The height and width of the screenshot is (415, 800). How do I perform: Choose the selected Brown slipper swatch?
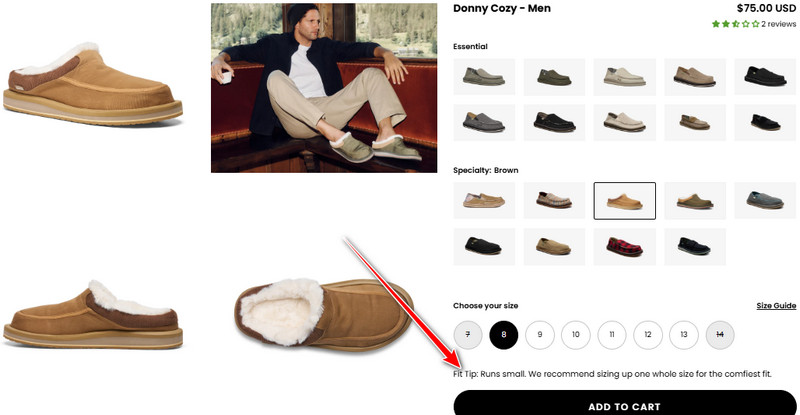click(624, 201)
